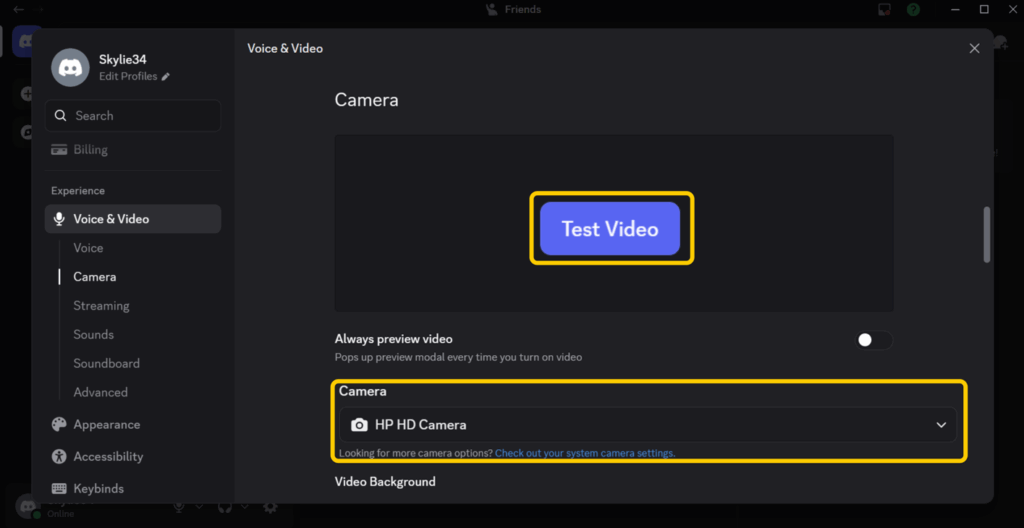
Task: Close the settings dialog with X
Action: (974, 48)
